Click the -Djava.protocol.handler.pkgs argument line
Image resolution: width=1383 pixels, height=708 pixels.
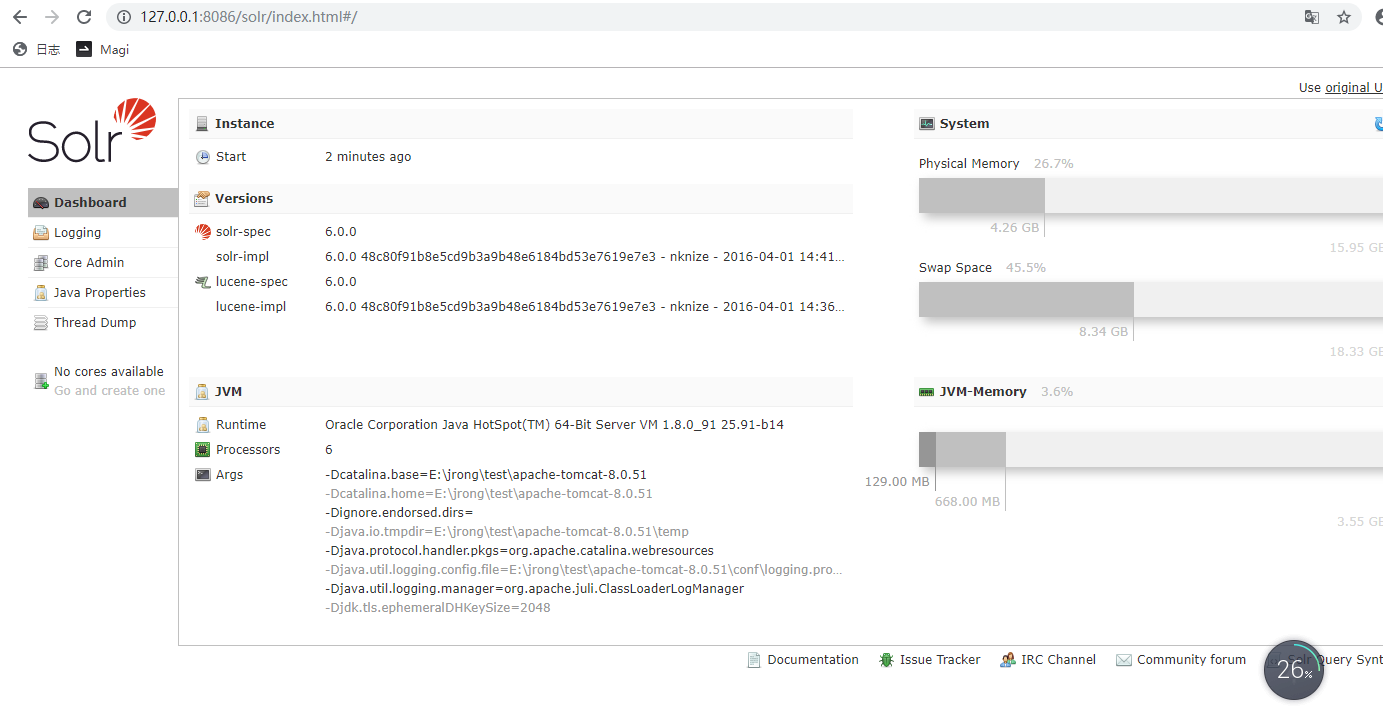point(520,551)
